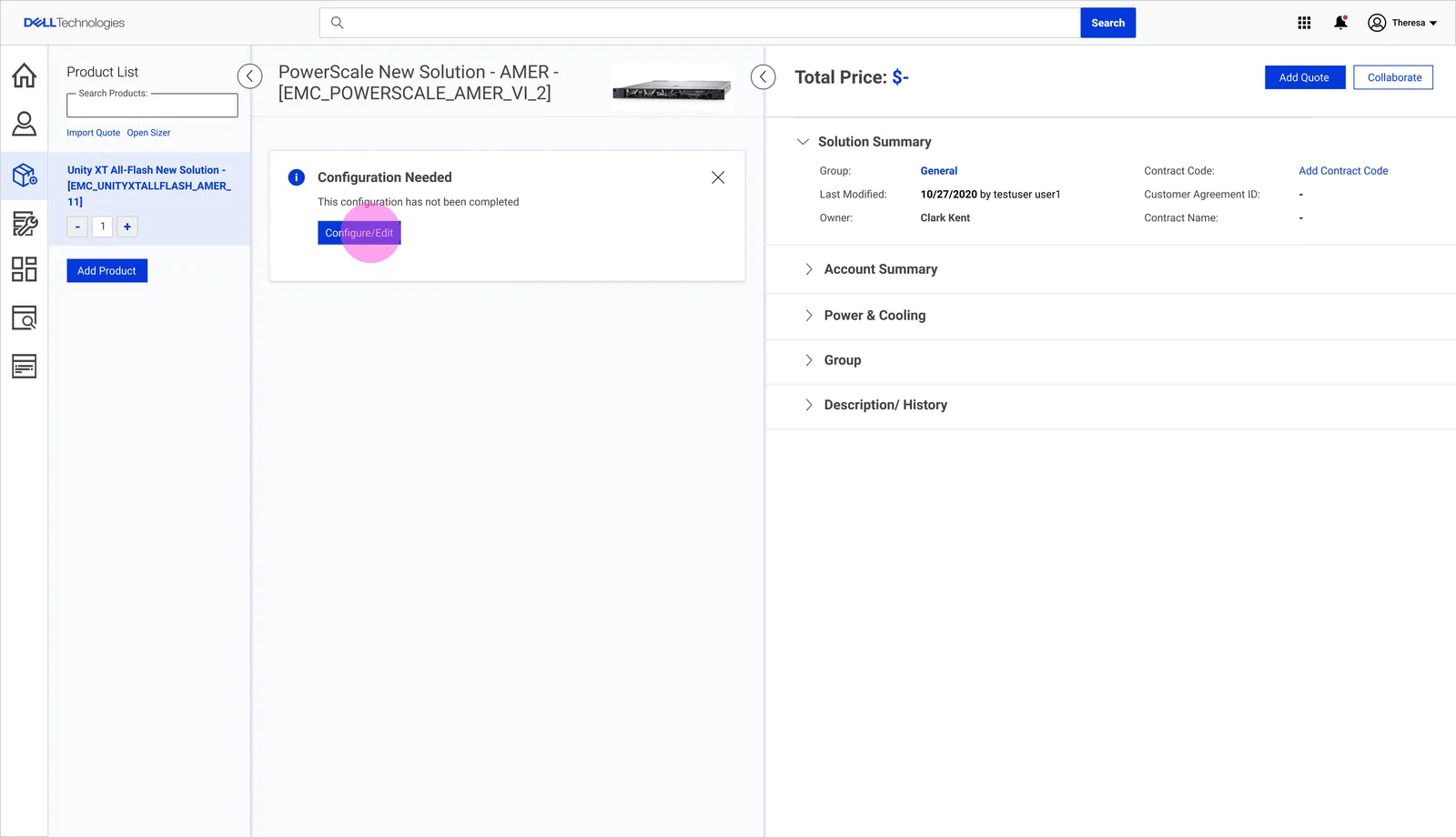1456x837 pixels.
Task: Open the edit quote sidebar icon
Action: coord(25,223)
